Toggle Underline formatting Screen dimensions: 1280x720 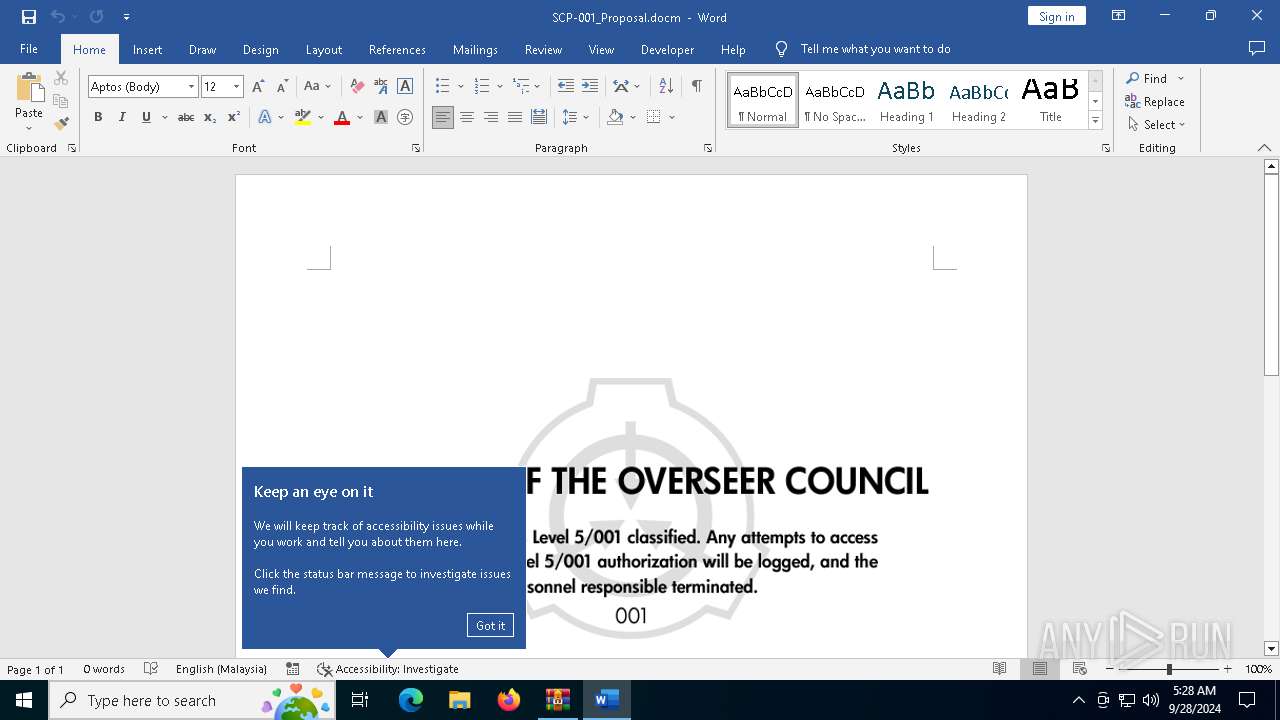pos(146,117)
